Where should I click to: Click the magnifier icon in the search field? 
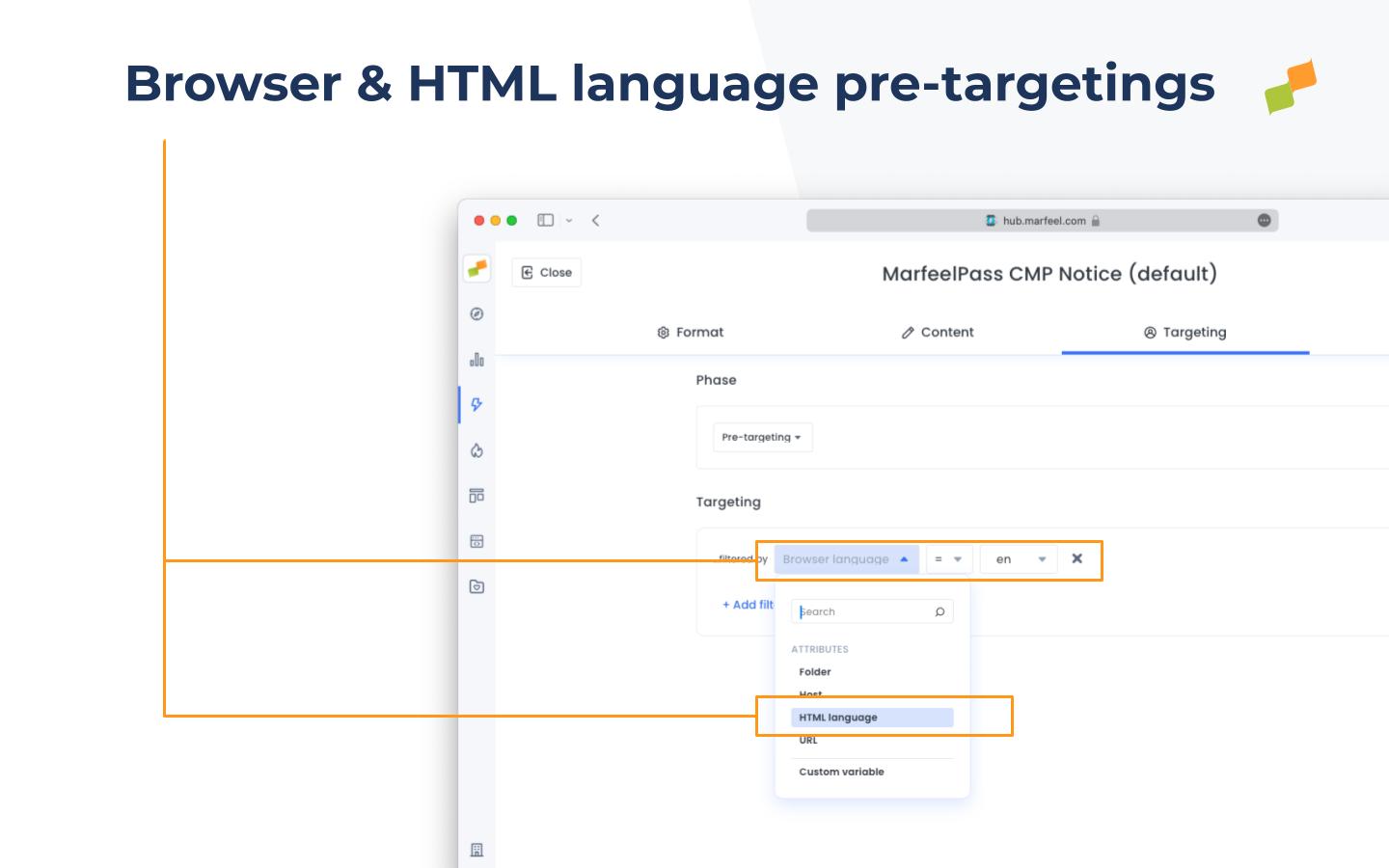(x=939, y=610)
